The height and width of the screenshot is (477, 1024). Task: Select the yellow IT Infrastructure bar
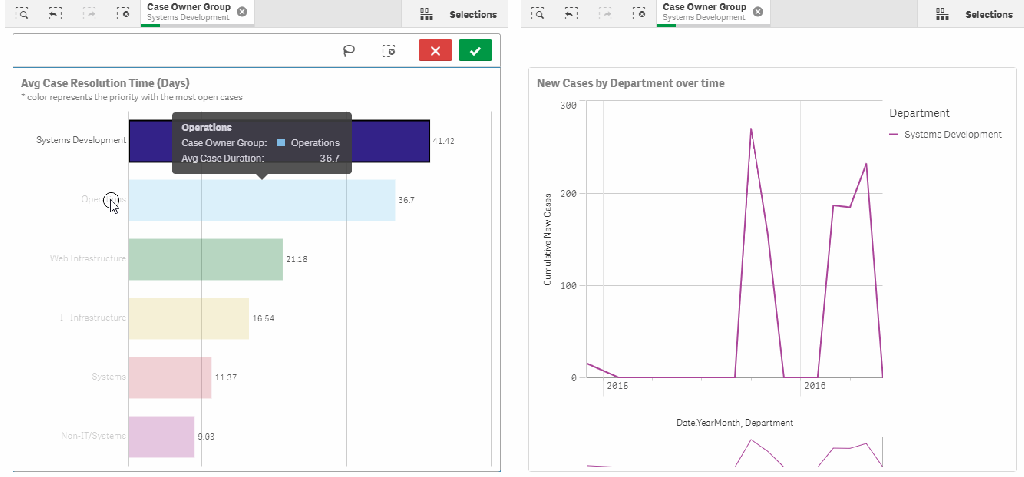click(x=189, y=318)
